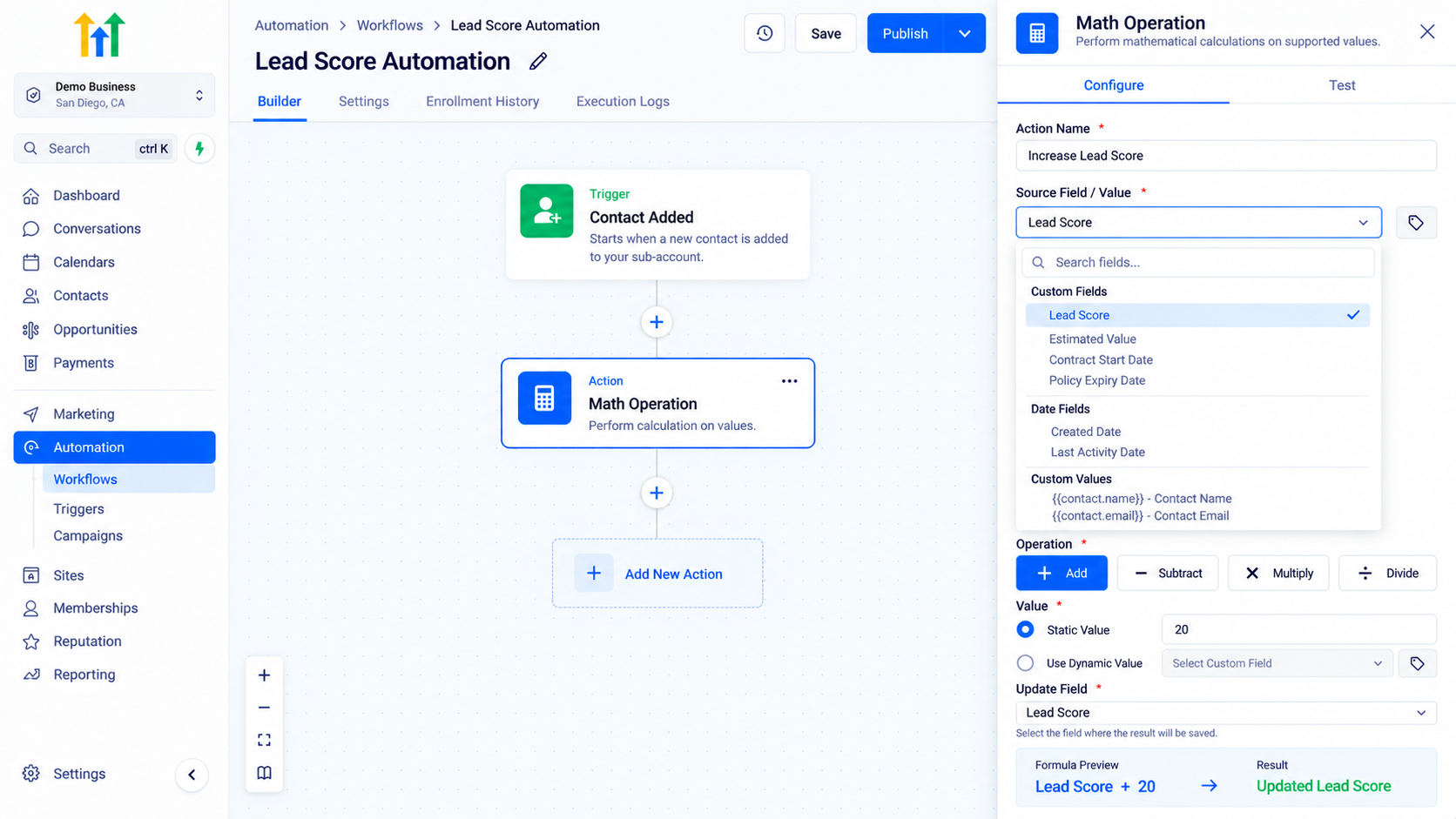Choose the Multiply operation
This screenshot has height=819, width=1456.
1278,573
